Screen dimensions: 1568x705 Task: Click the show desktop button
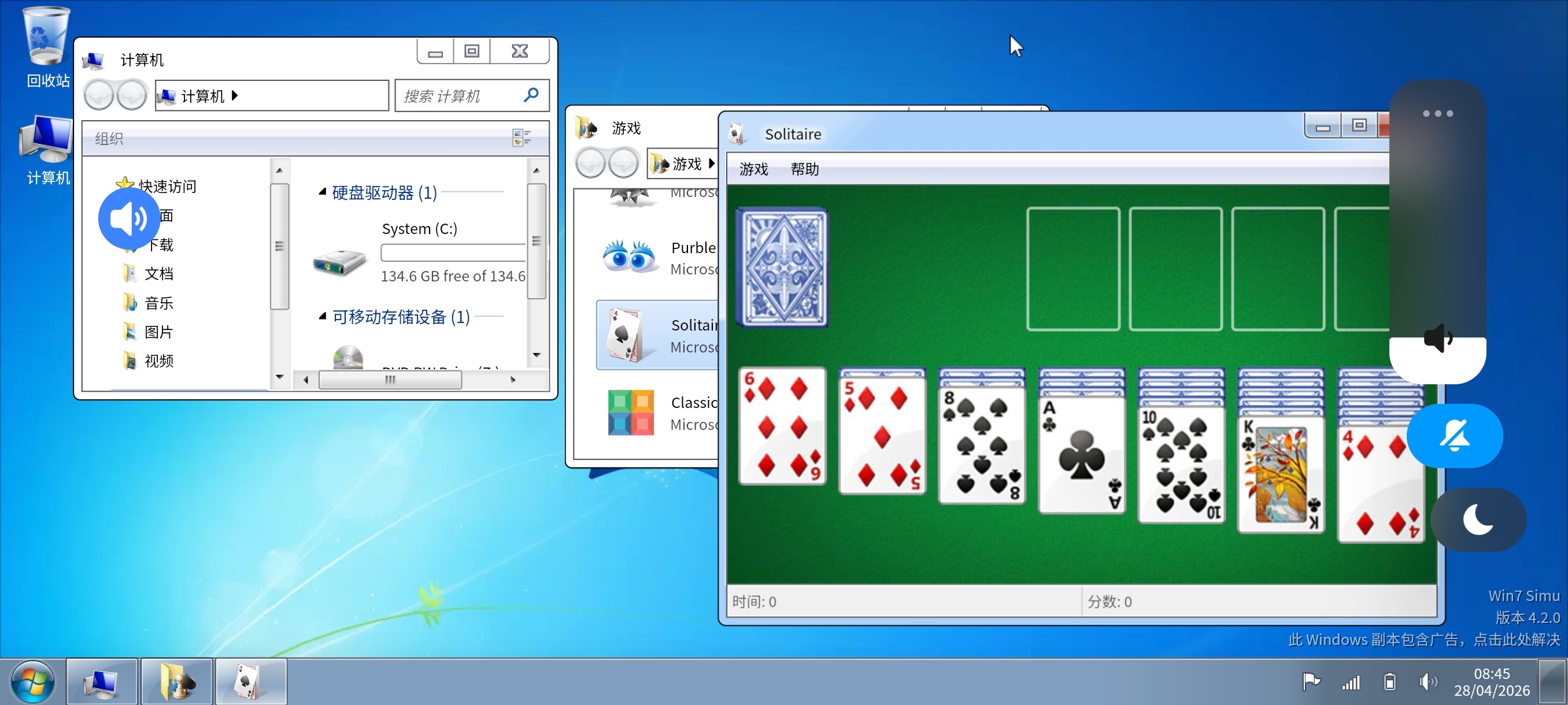[1552, 681]
